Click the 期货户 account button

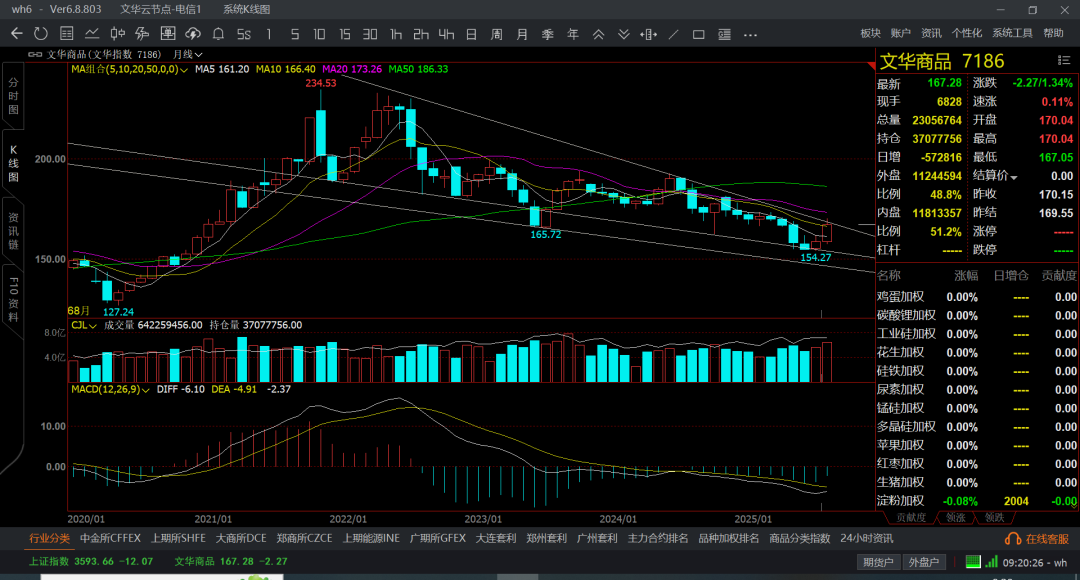point(878,562)
